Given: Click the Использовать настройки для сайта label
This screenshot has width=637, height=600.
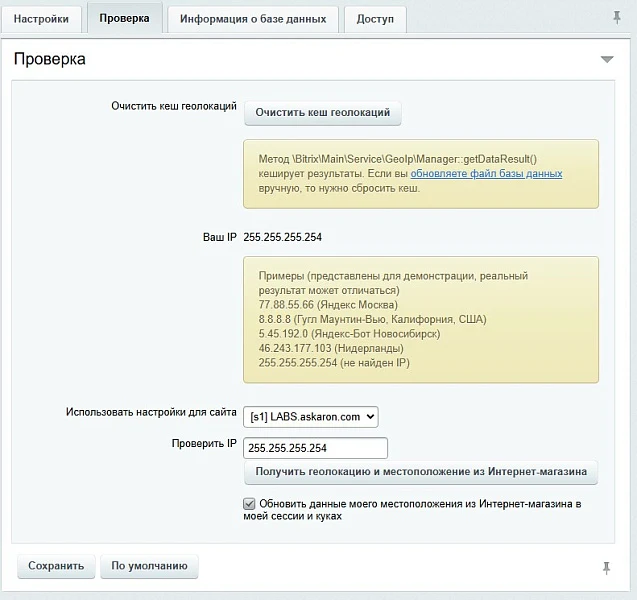Looking at the screenshot, I should point(151,412).
